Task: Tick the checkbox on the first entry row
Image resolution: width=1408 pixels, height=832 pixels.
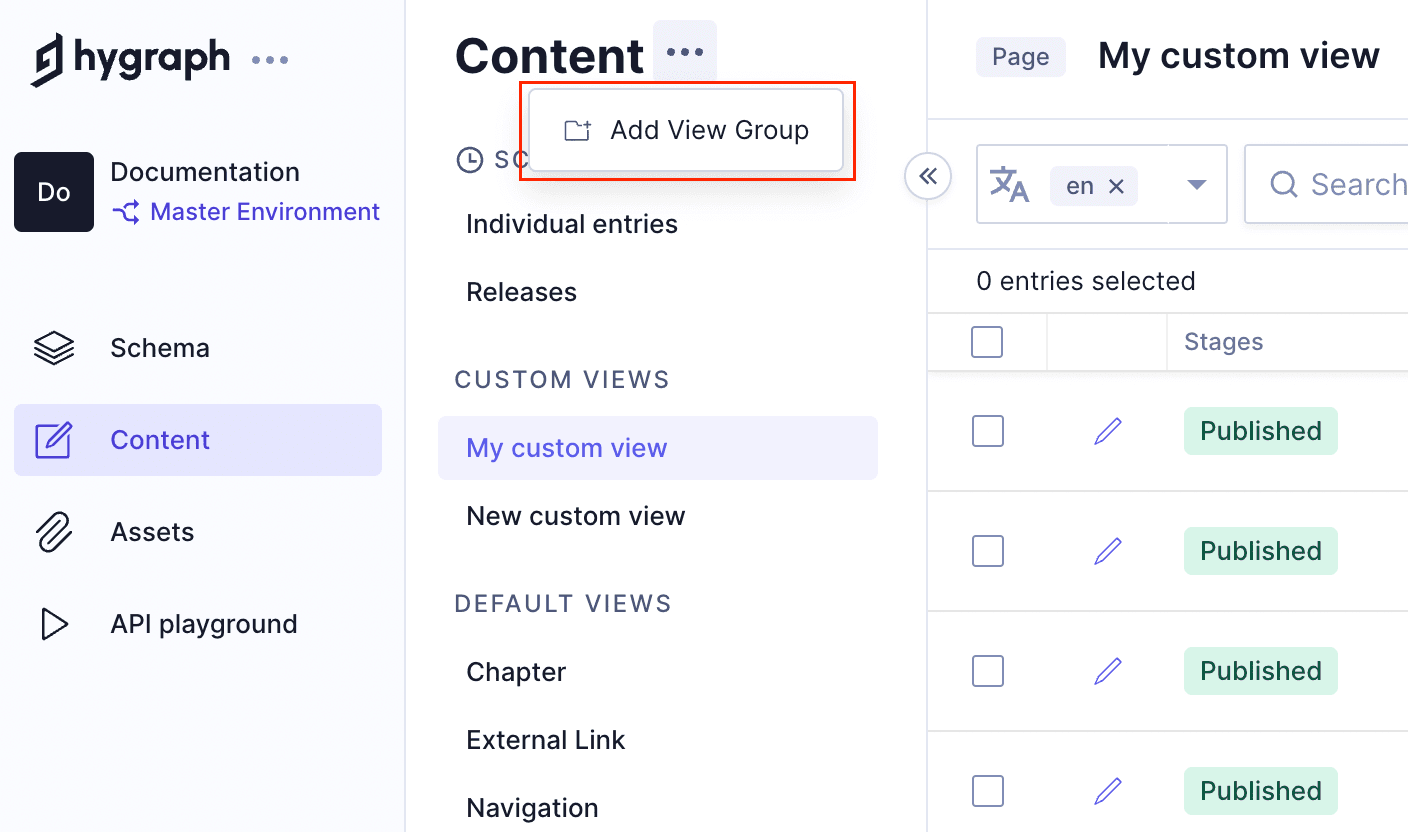Action: 987,430
